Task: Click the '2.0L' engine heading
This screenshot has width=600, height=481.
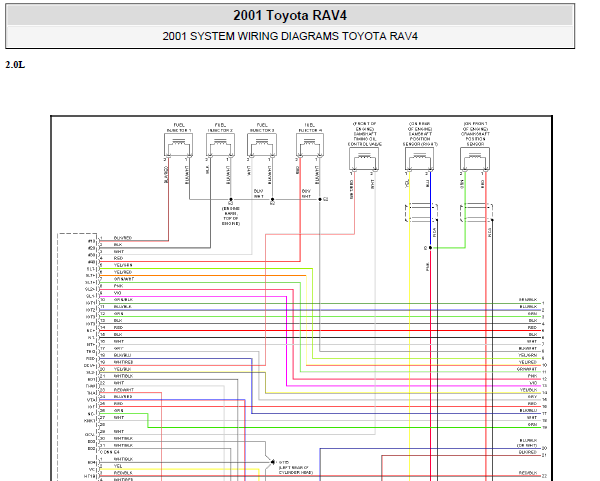Action: (x=15, y=65)
